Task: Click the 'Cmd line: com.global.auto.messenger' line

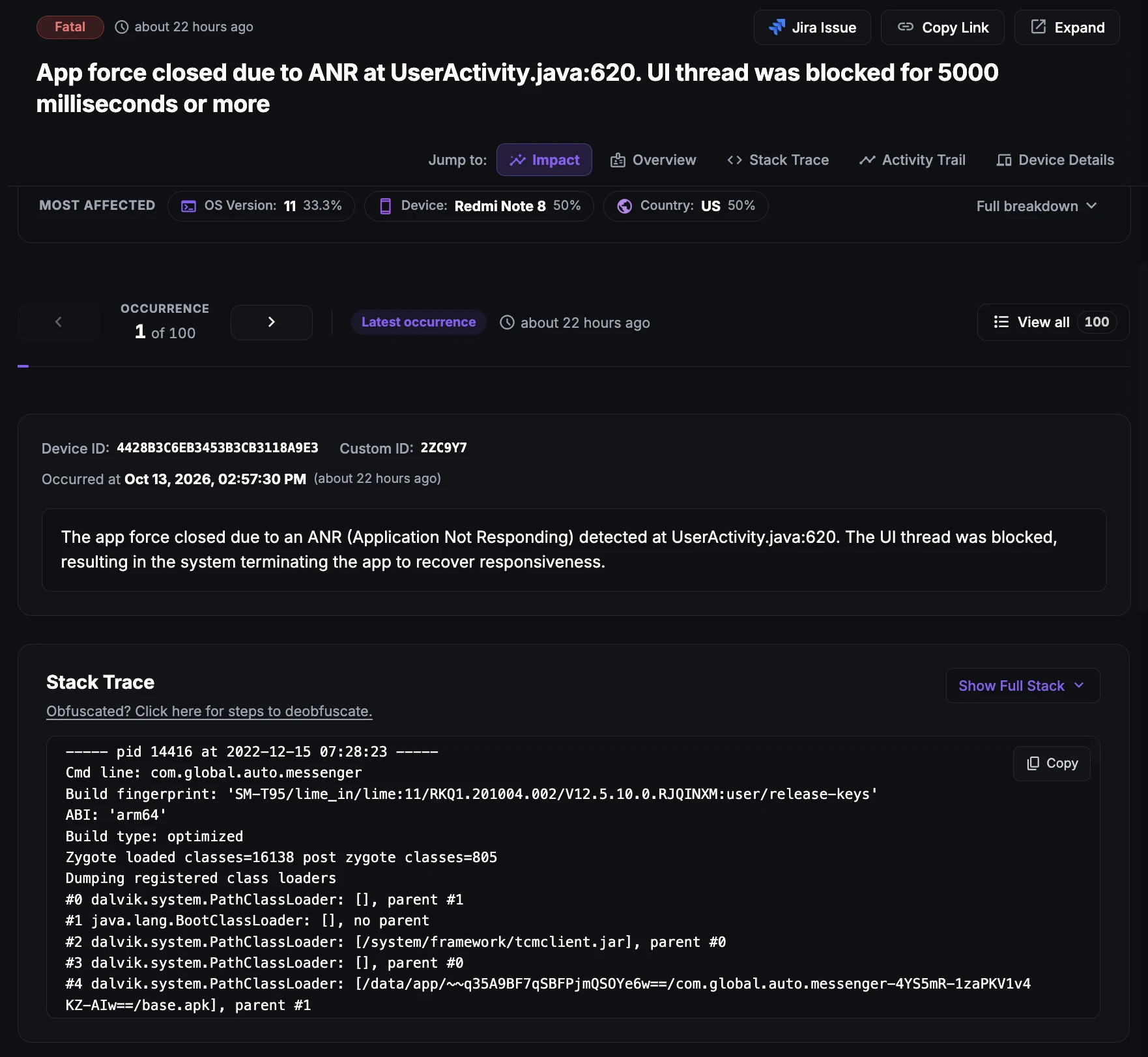Action: [214, 773]
